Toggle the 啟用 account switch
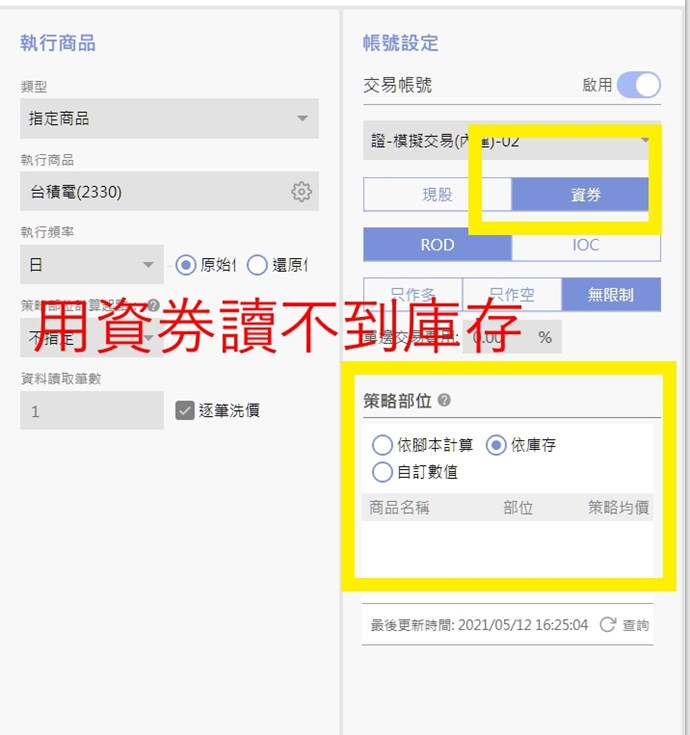This screenshot has width=690, height=735. point(638,85)
